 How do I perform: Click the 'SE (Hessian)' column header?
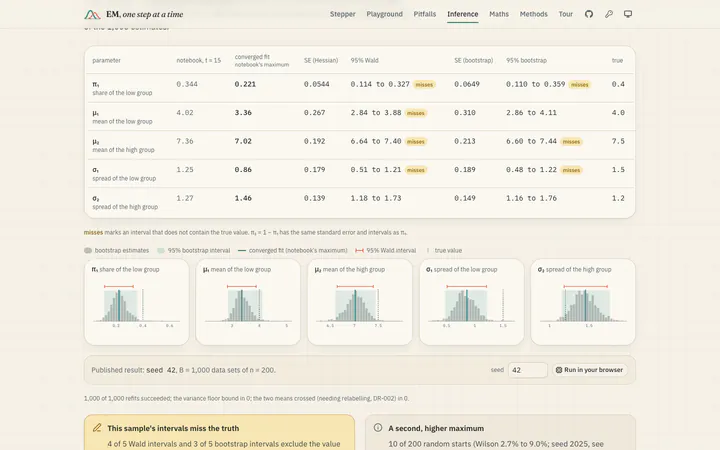pos(321,61)
